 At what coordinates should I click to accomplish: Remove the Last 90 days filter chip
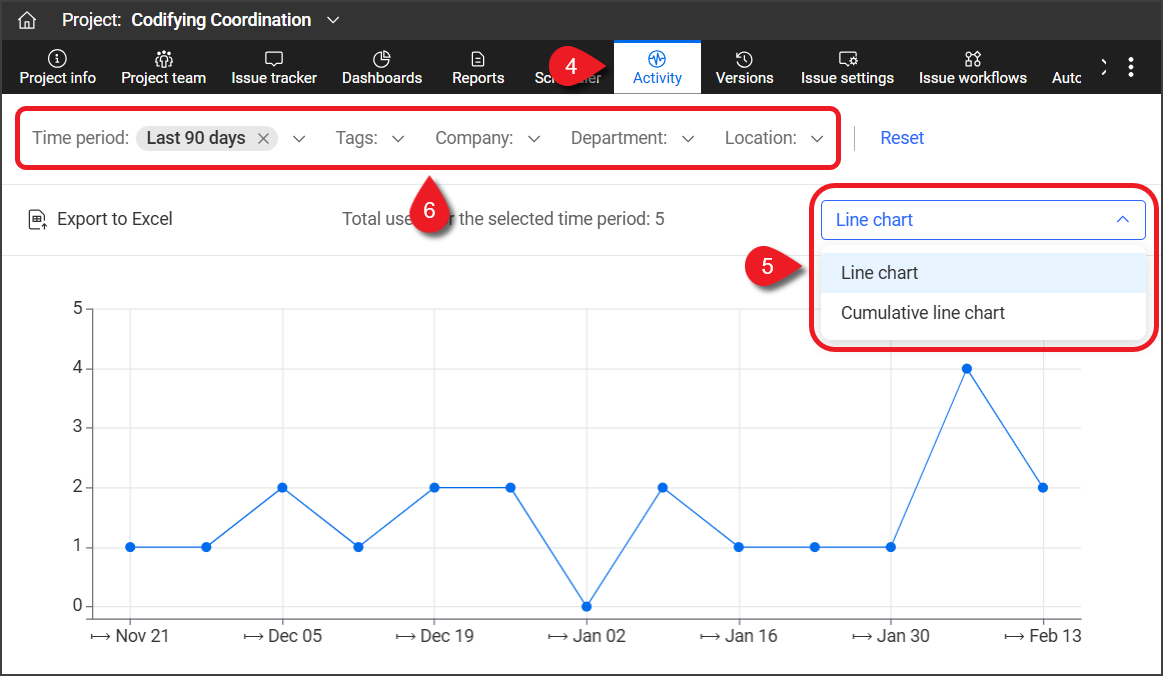pyautogui.click(x=263, y=139)
